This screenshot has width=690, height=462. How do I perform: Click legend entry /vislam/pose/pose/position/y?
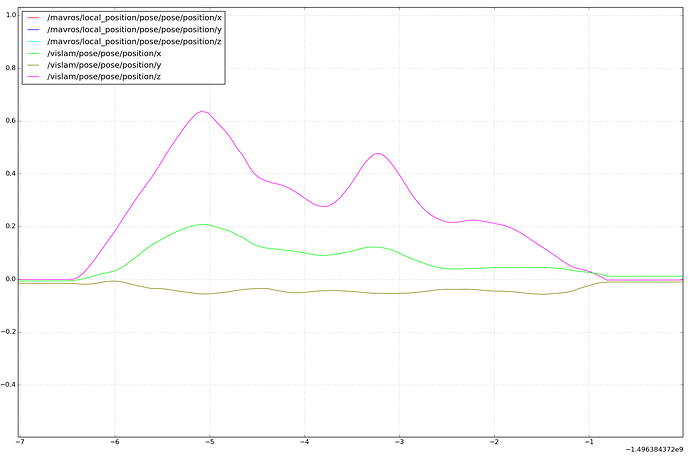94,65
